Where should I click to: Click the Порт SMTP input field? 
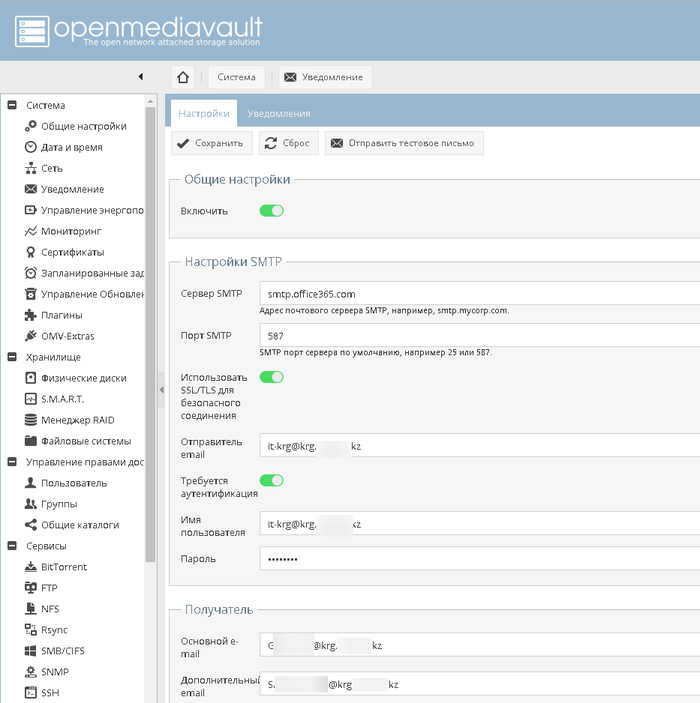[x=479, y=335]
